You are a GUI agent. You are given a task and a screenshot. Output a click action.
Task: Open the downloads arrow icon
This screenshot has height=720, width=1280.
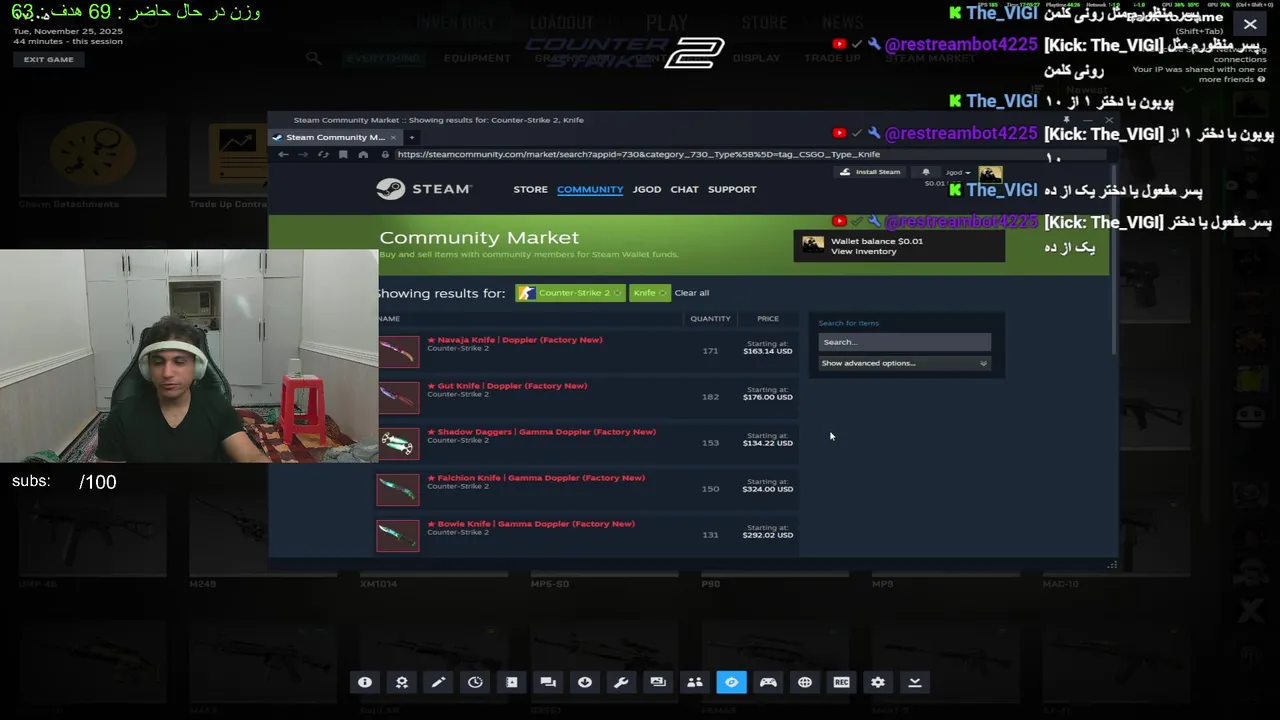(x=585, y=682)
